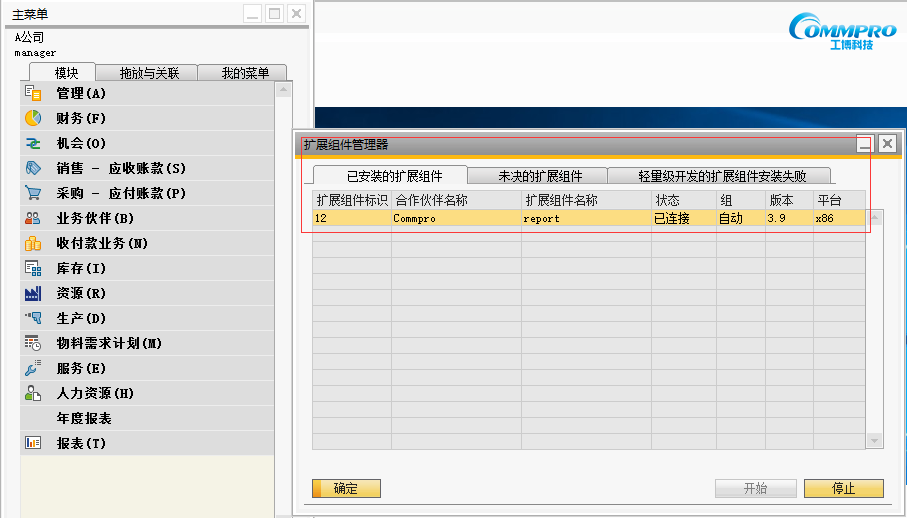907x518 pixels.
Task: Click the 物料需求计划(M) icon
Action: 33,343
